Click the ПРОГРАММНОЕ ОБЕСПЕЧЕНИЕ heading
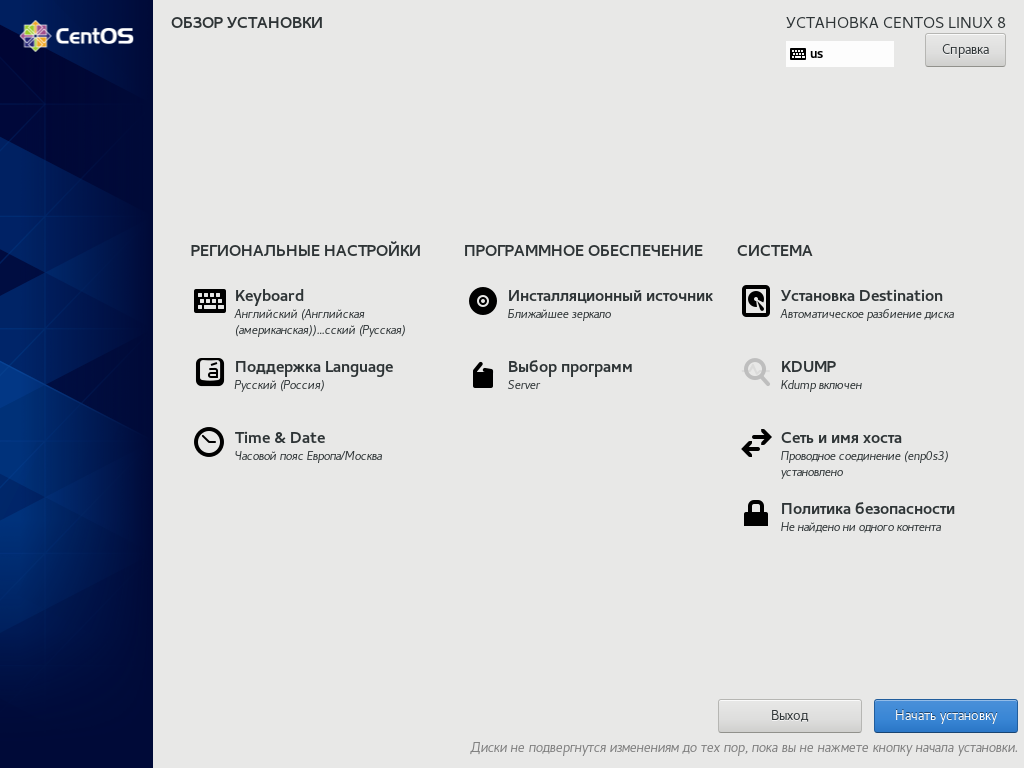1024x768 pixels. pyautogui.click(x=583, y=251)
